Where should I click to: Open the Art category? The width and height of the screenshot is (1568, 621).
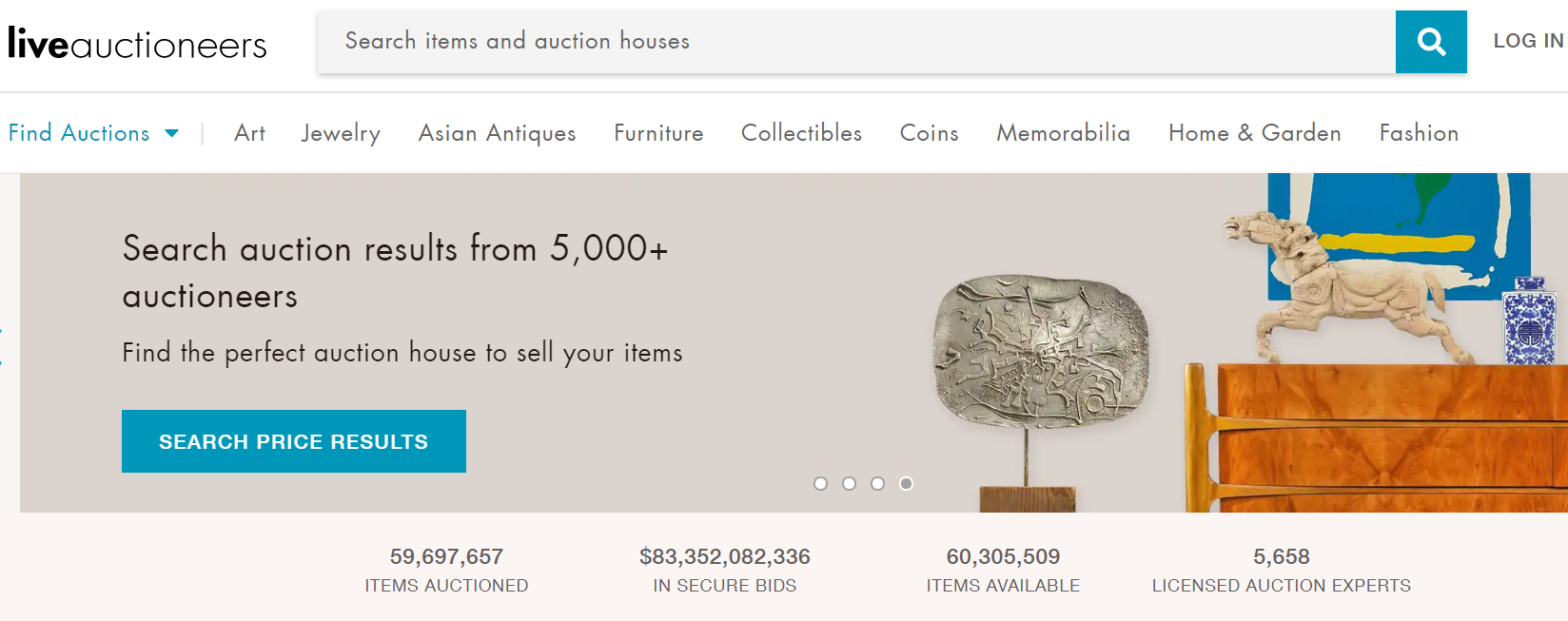[249, 133]
